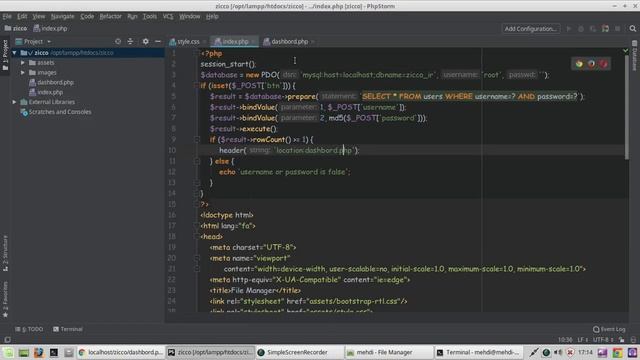Click the volume icon in system tray
640x360 pixels.
[x=558, y=352]
